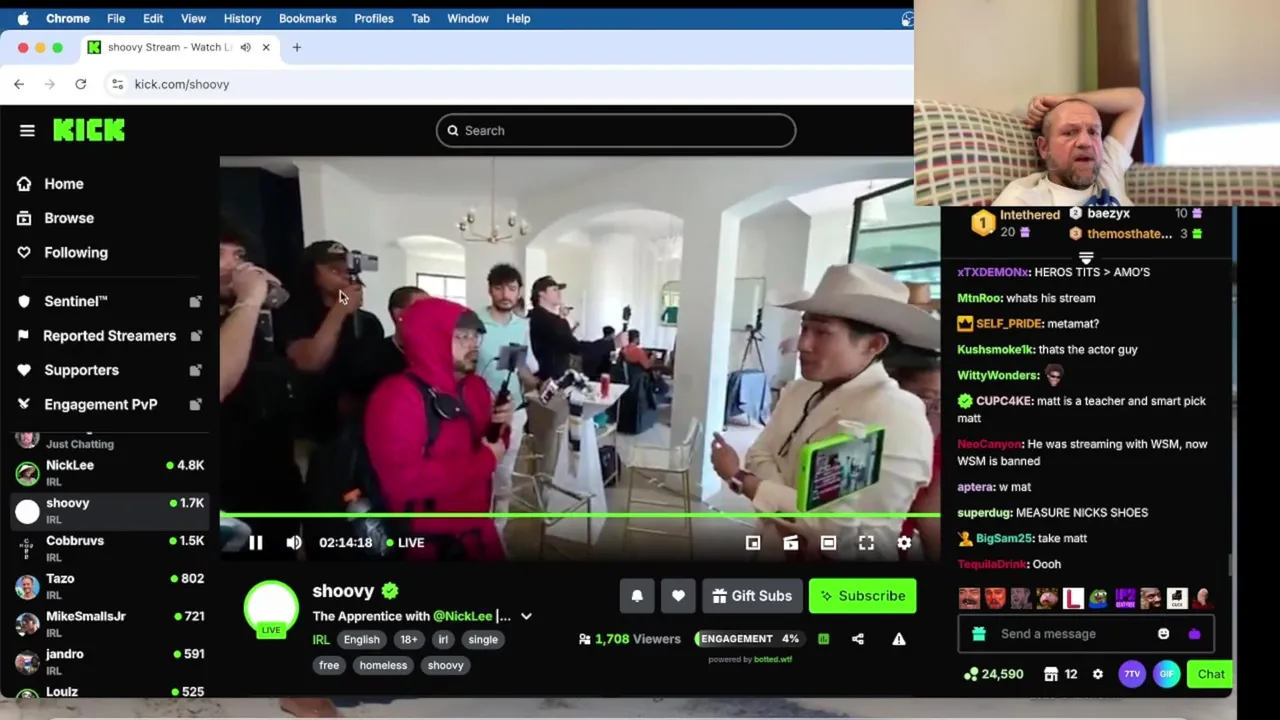Reload the kick.com page
This screenshot has height=720, width=1280.
(x=81, y=84)
